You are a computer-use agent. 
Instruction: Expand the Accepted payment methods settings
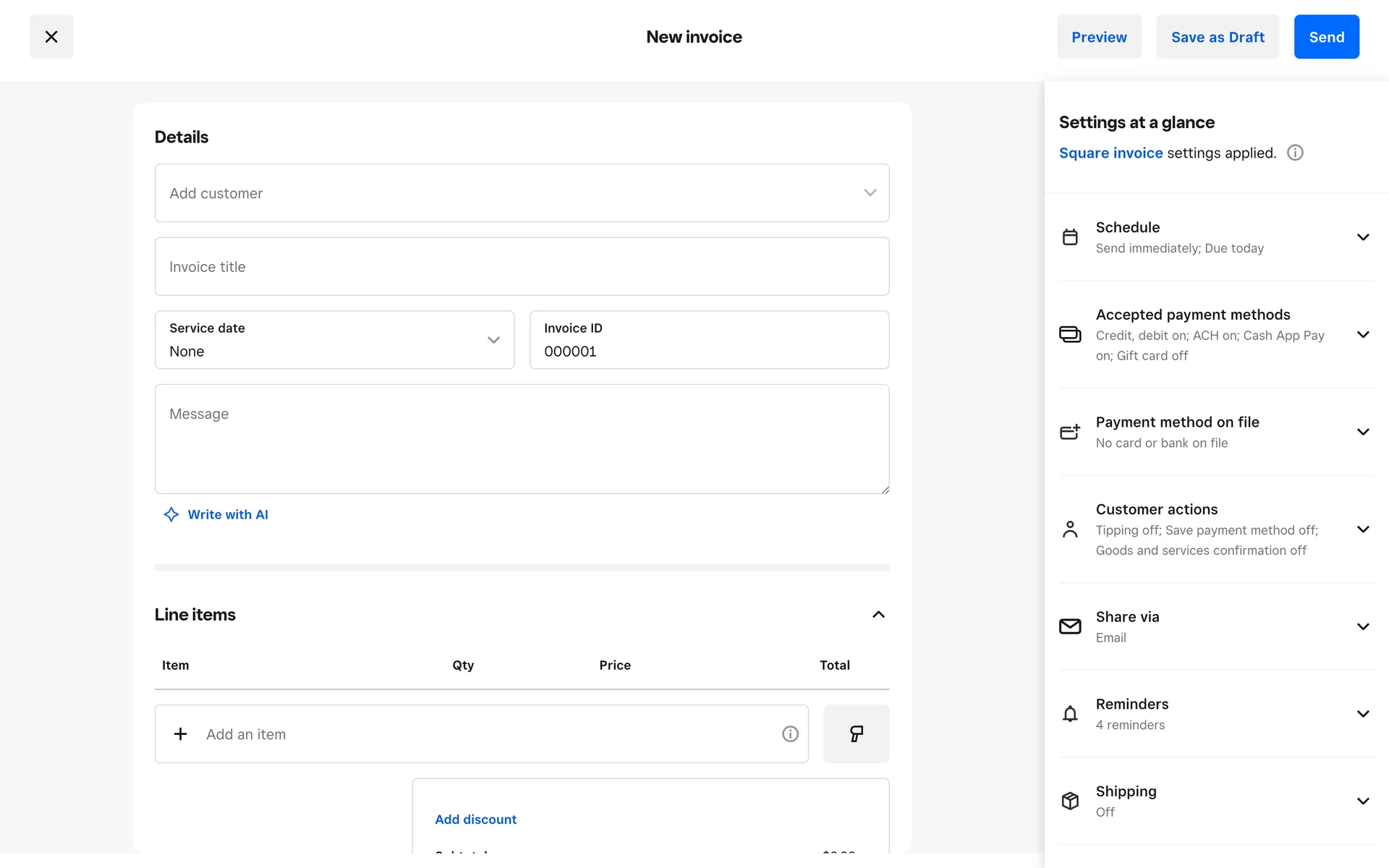(1362, 334)
